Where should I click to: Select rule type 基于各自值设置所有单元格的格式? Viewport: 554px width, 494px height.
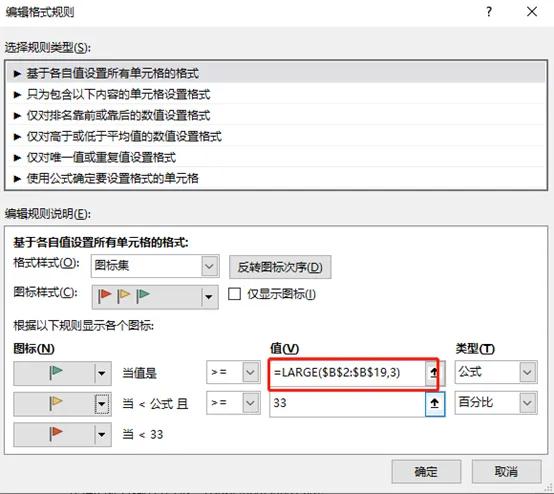tap(276, 73)
